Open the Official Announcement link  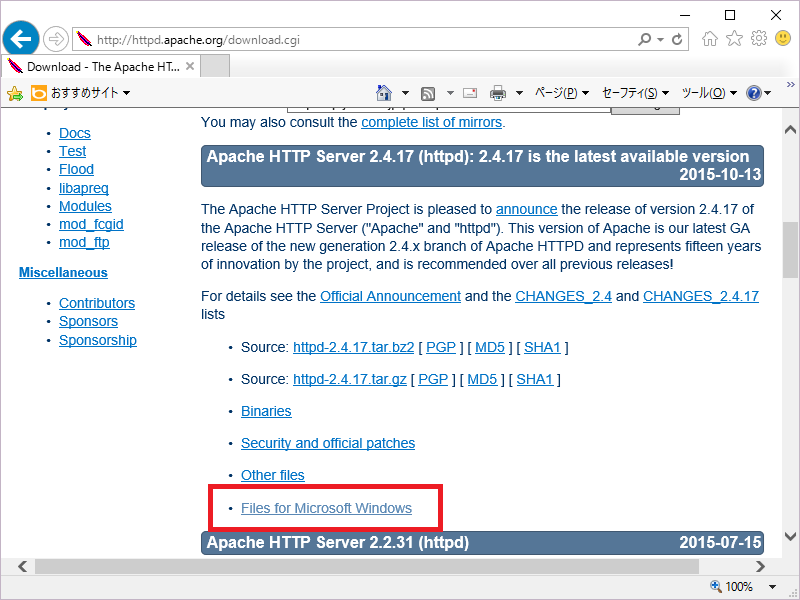pyautogui.click(x=390, y=296)
